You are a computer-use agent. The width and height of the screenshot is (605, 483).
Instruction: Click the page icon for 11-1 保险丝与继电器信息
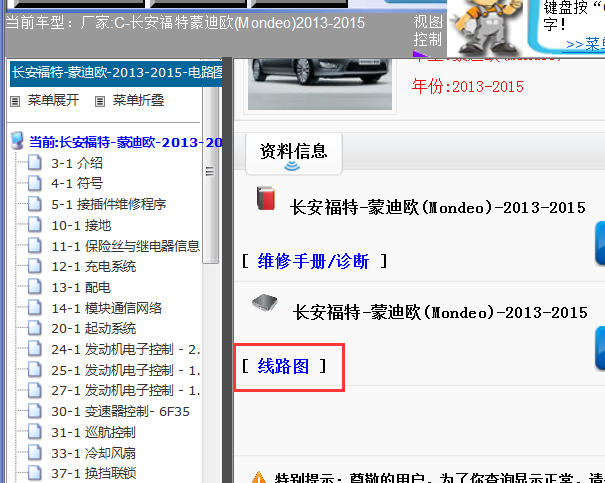pyautogui.click(x=35, y=245)
